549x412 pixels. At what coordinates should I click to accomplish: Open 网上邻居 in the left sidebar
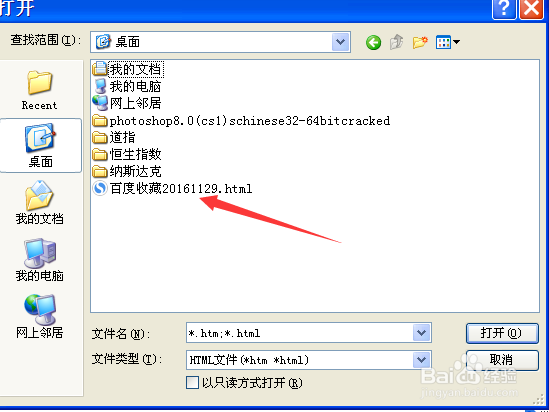[40, 317]
